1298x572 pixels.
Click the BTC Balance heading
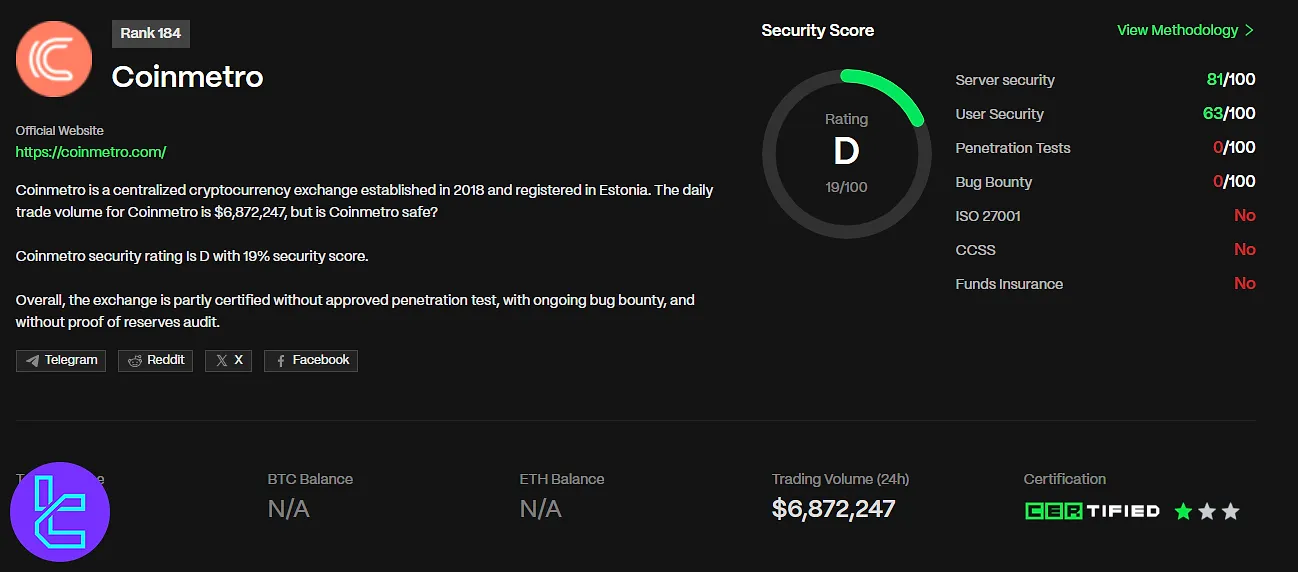pos(310,479)
